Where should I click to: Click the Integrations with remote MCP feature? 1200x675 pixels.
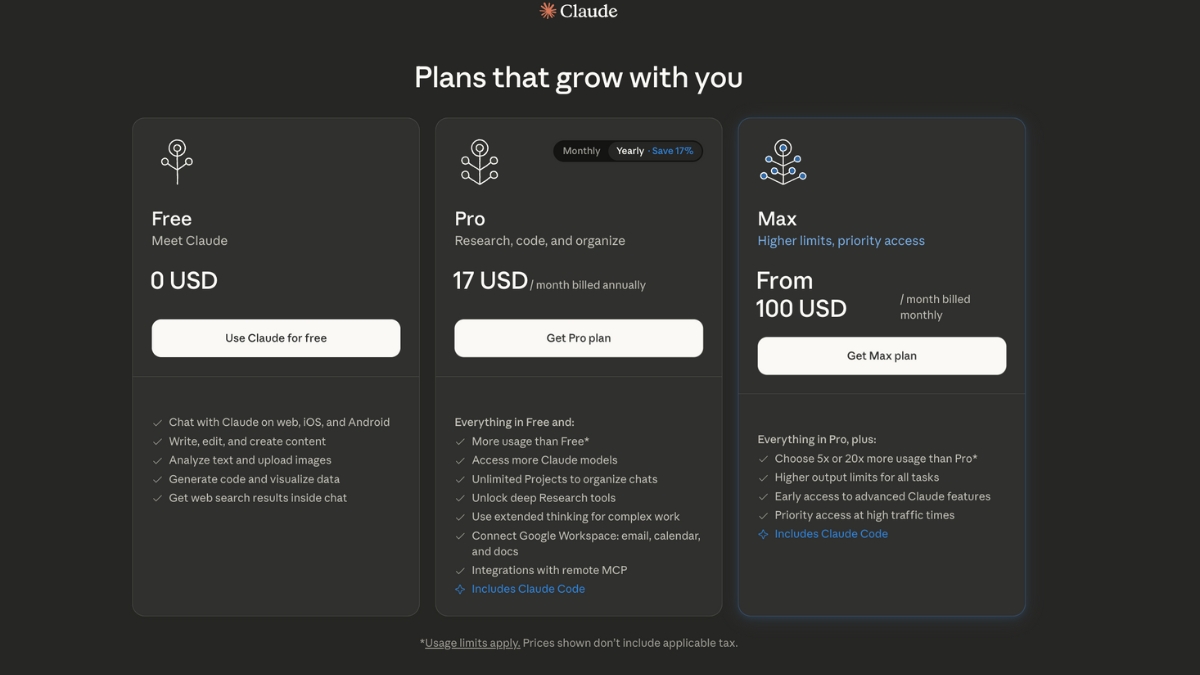[x=549, y=570]
